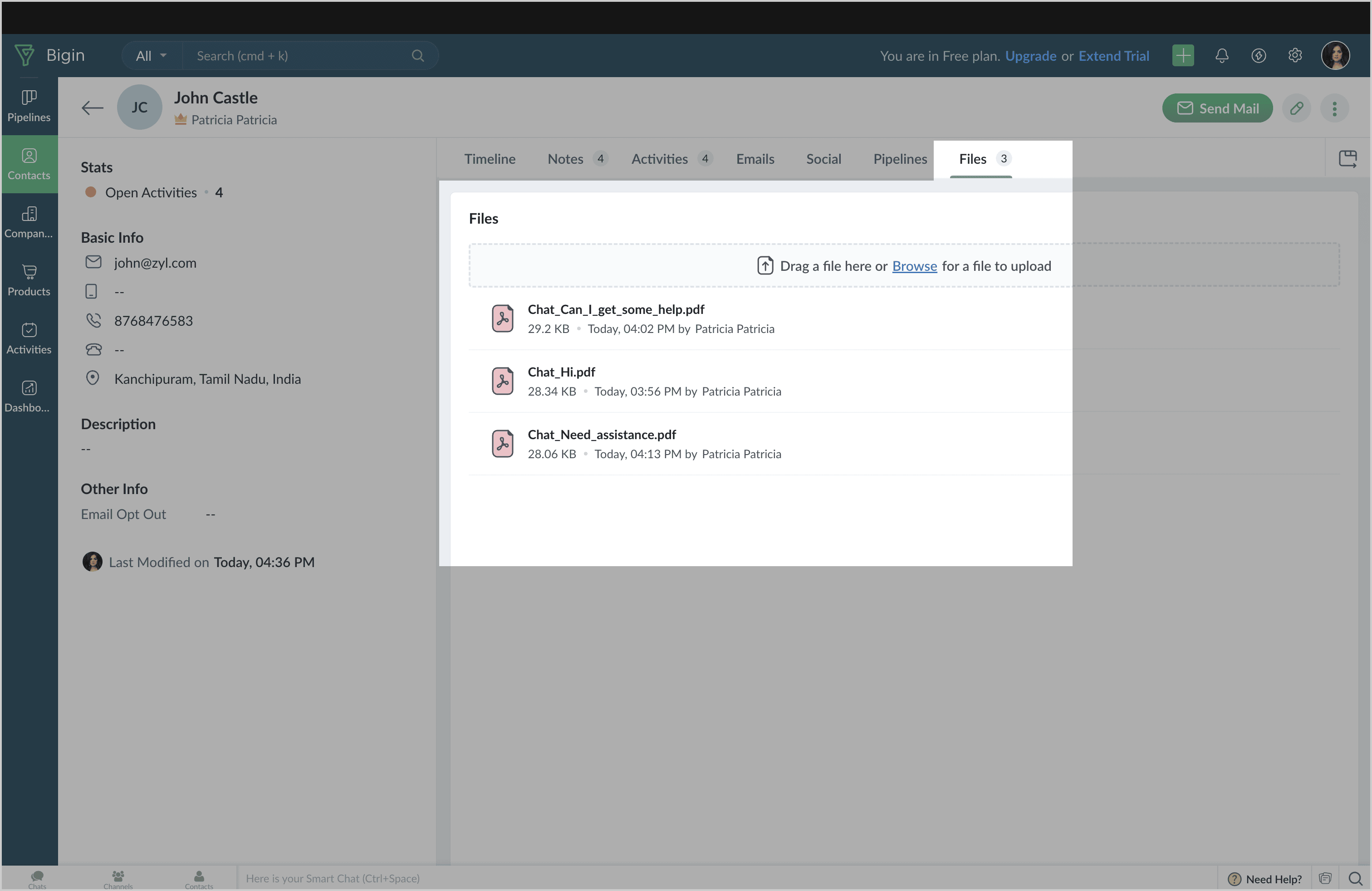Switch to the Timeline tab
This screenshot has height=891, width=1372.
click(490, 158)
